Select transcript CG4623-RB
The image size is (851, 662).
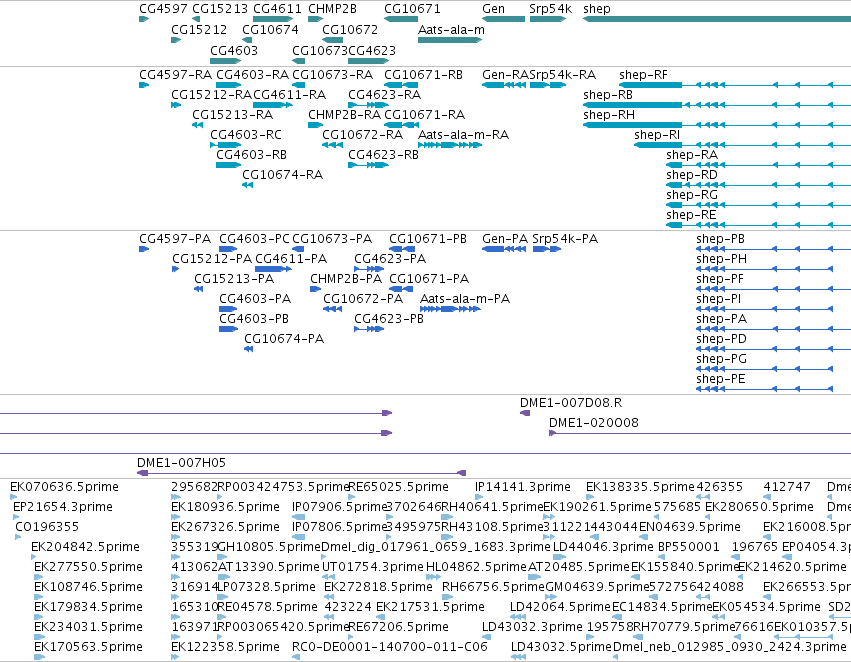click(383, 155)
